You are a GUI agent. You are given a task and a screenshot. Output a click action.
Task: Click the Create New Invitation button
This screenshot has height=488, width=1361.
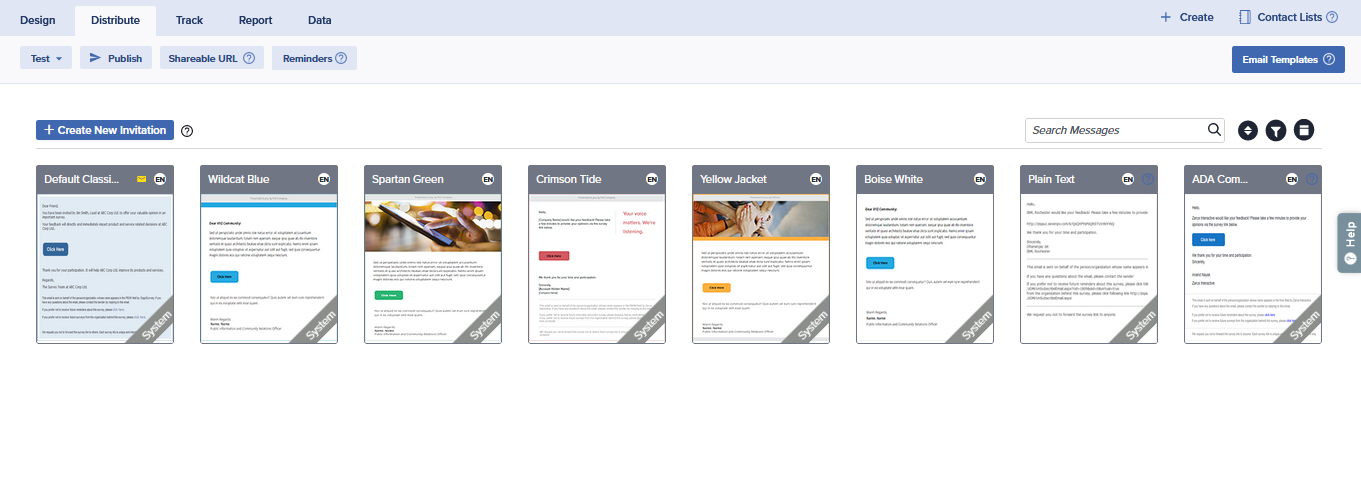pyautogui.click(x=105, y=130)
